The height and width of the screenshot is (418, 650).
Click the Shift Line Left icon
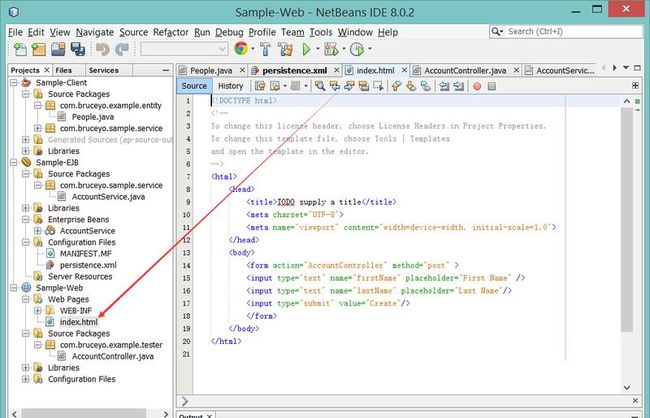tap(444, 86)
